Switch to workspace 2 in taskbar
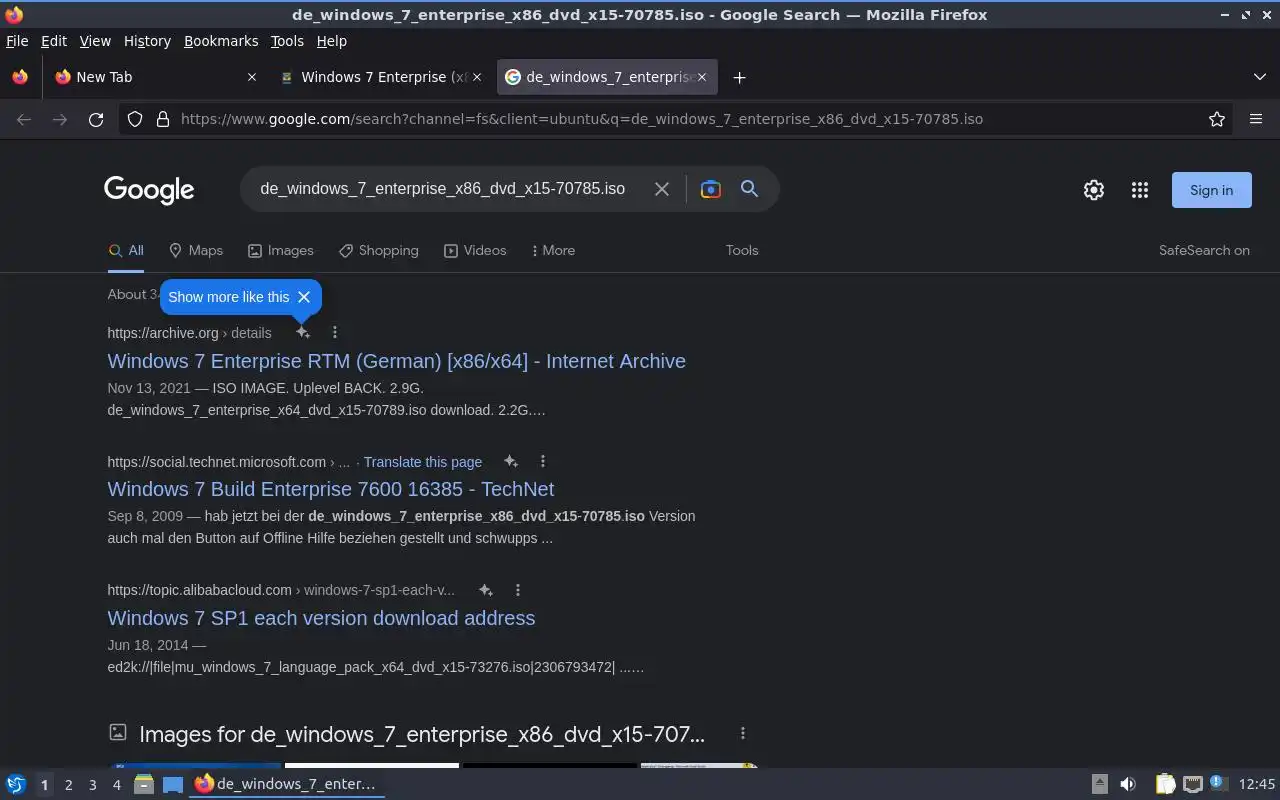Screen dimensions: 1280x800 point(68,785)
